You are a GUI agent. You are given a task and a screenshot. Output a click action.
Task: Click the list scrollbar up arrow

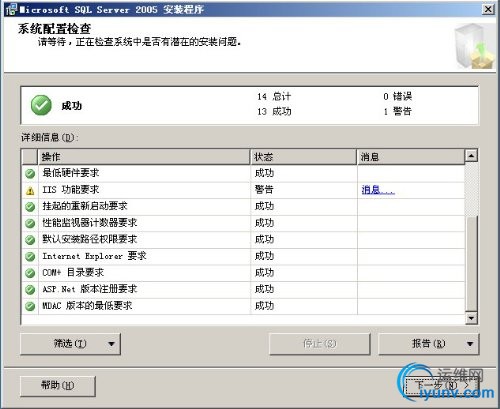point(471,156)
